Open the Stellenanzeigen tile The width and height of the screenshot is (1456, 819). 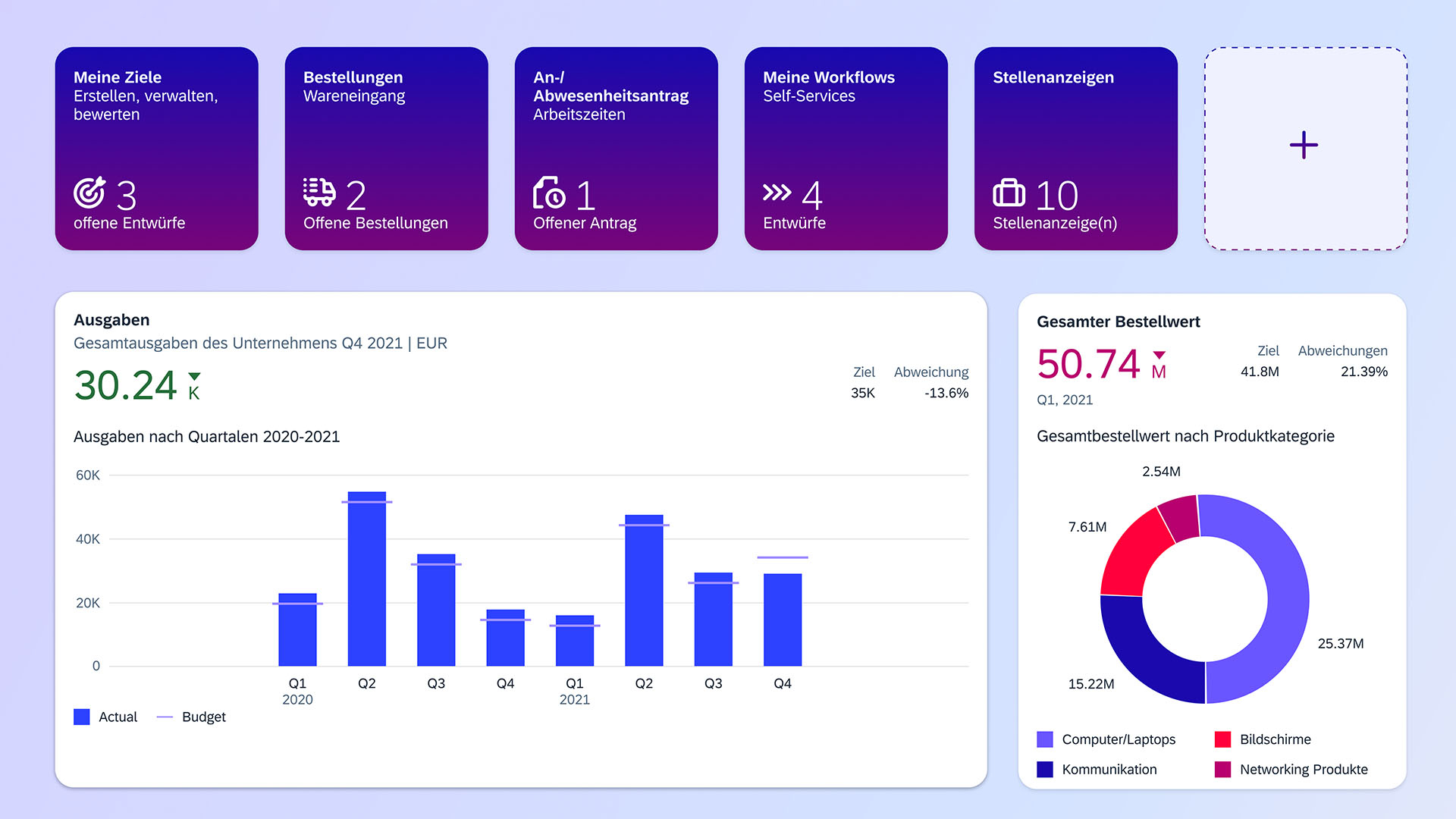coord(1075,149)
